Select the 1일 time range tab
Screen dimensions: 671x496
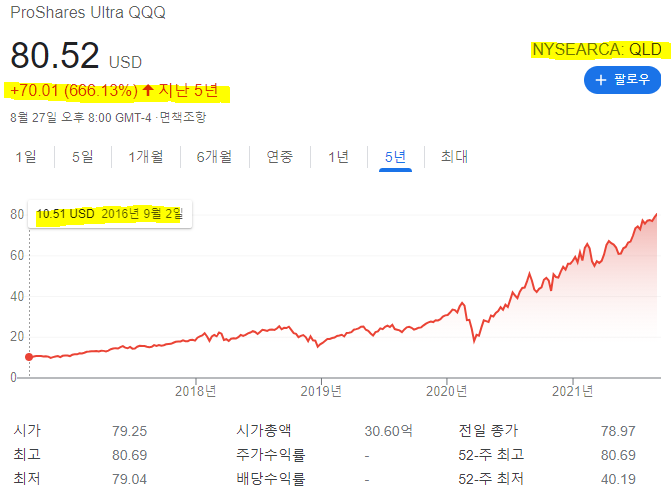(26, 157)
